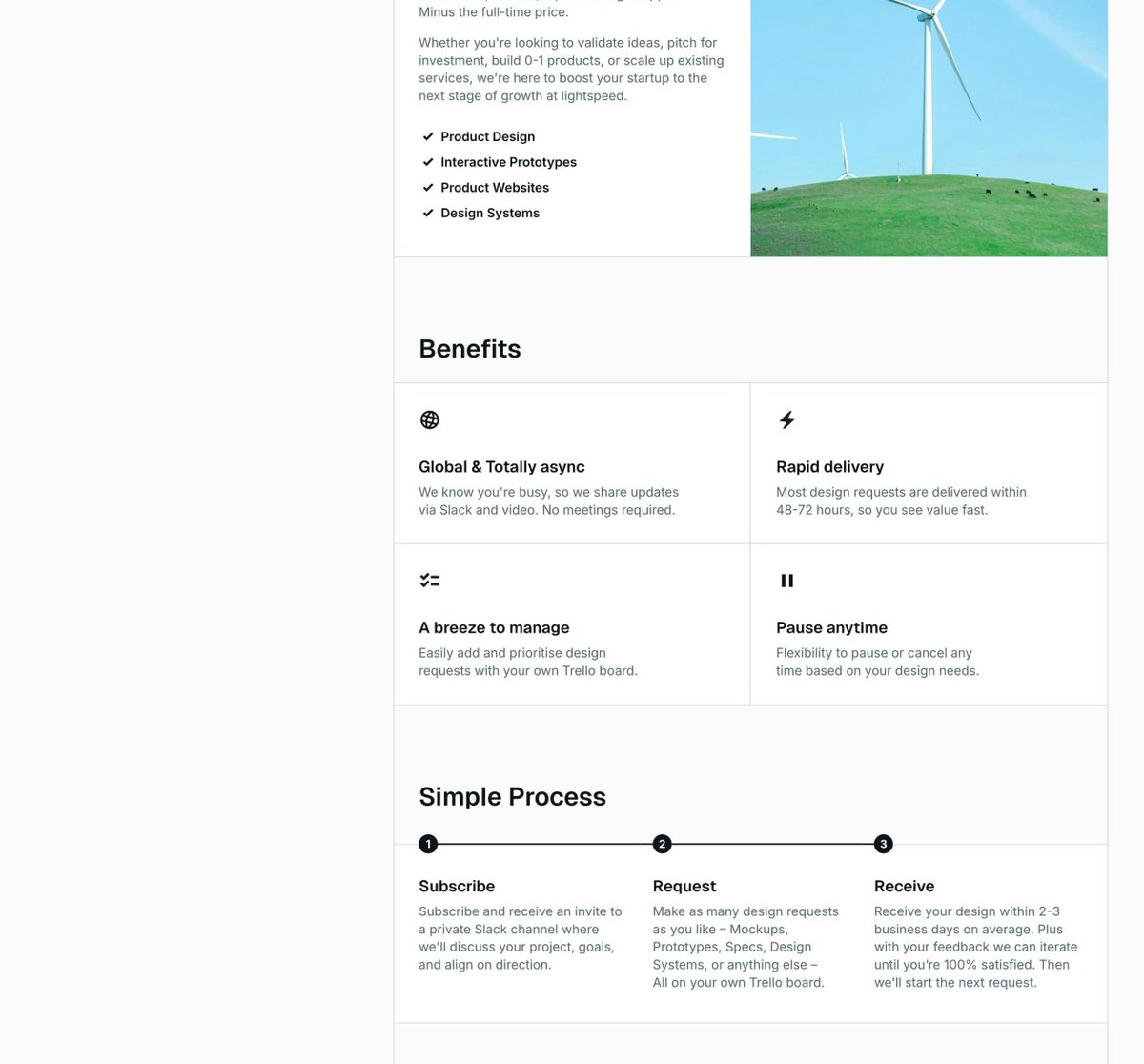Click the checklist icon above A breeze to manage
This screenshot has height=1064, width=1144.
430,581
